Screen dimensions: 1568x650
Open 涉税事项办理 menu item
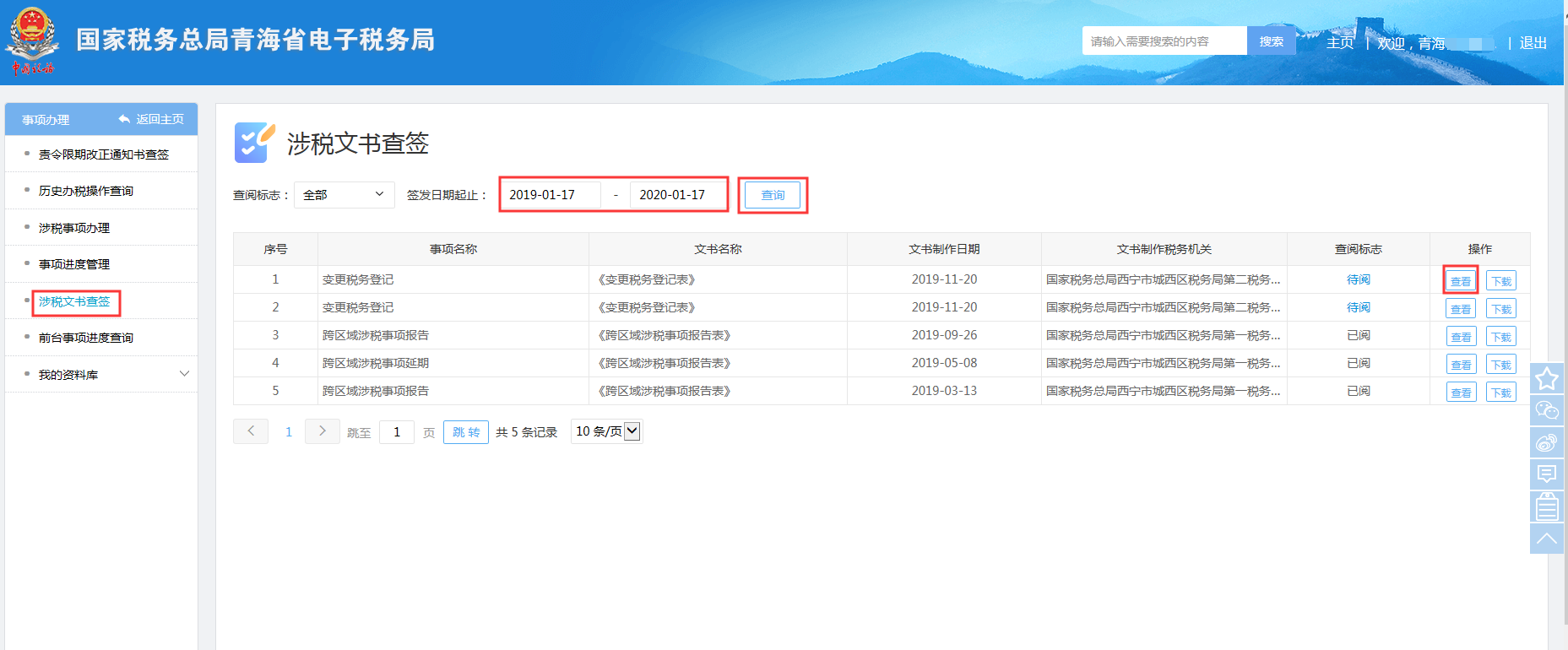[74, 228]
